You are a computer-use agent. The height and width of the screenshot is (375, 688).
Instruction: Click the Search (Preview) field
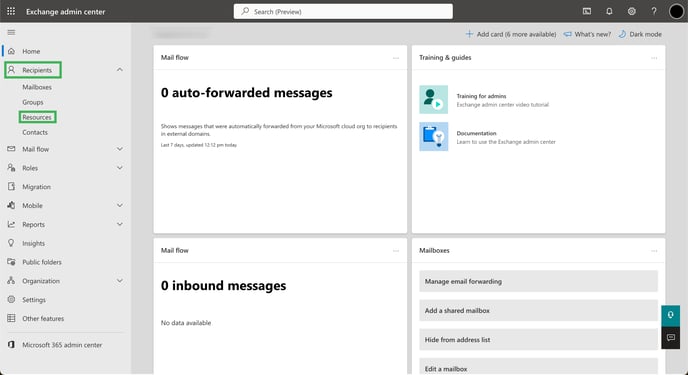point(343,11)
